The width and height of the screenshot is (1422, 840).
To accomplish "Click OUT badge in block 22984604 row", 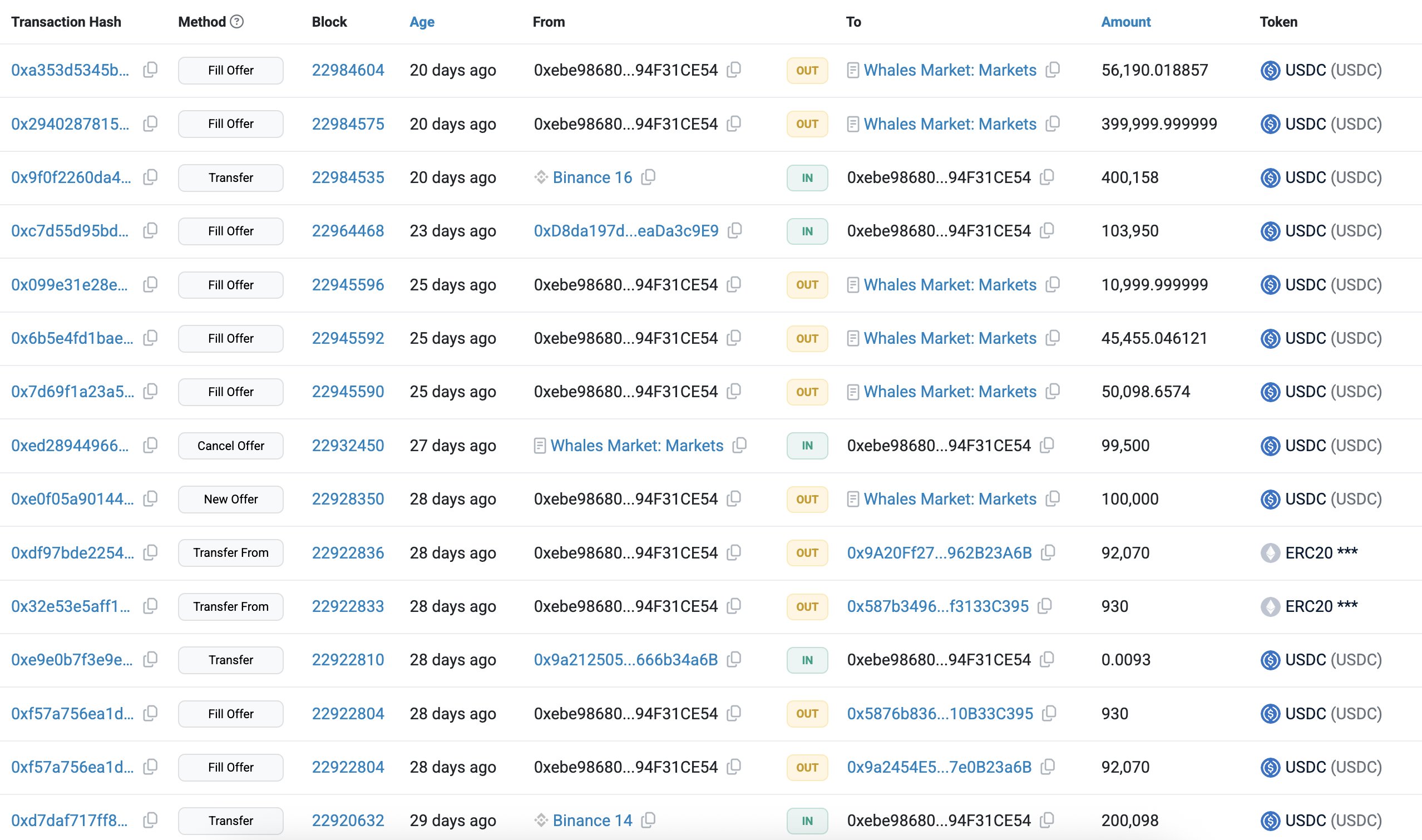I will coord(807,70).
